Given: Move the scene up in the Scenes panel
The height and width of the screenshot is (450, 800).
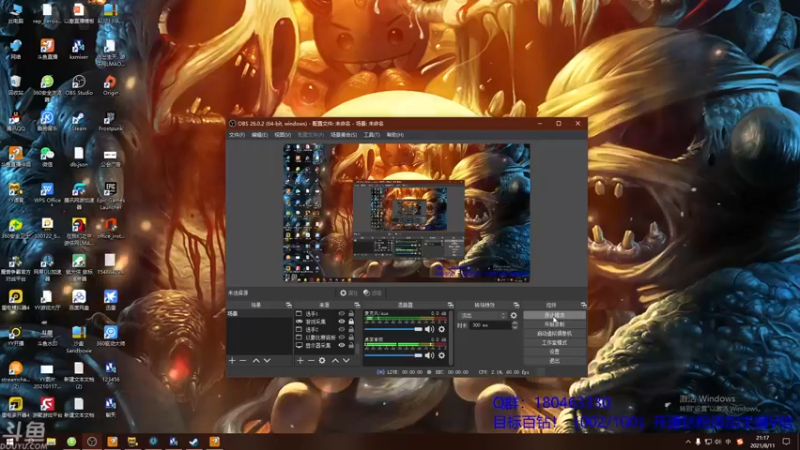Looking at the screenshot, I should 256,361.
